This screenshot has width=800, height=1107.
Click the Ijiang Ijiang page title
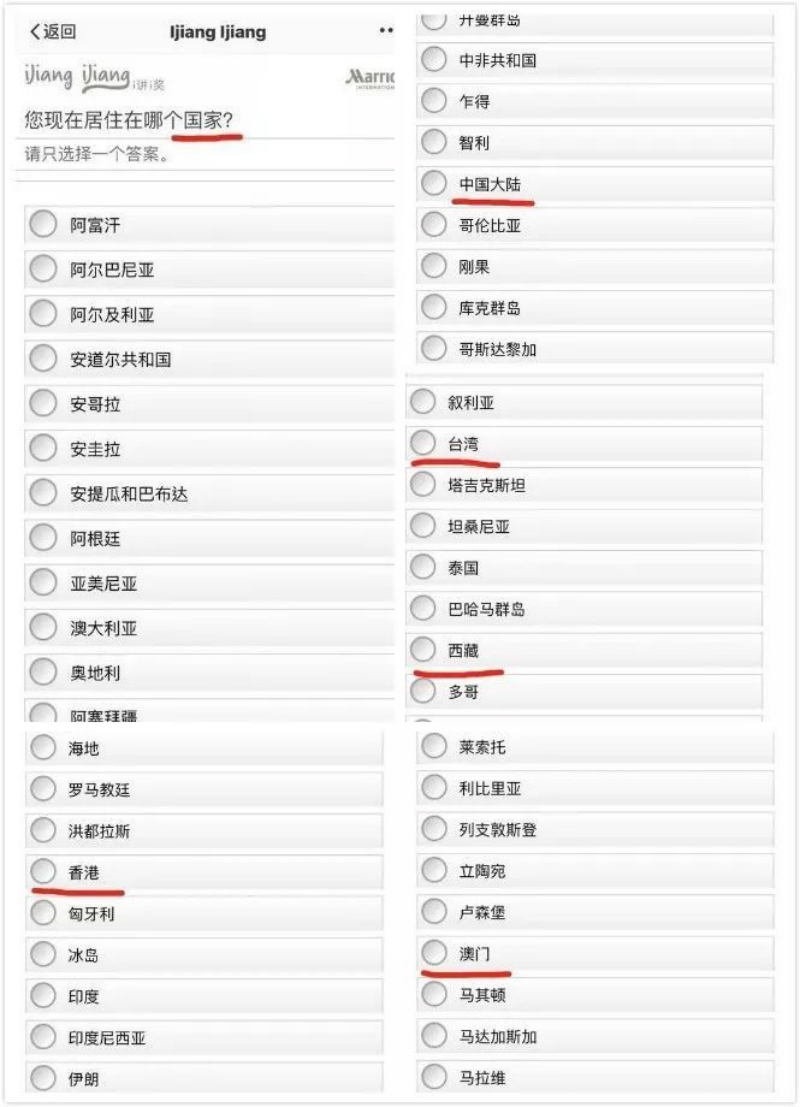pos(218,32)
